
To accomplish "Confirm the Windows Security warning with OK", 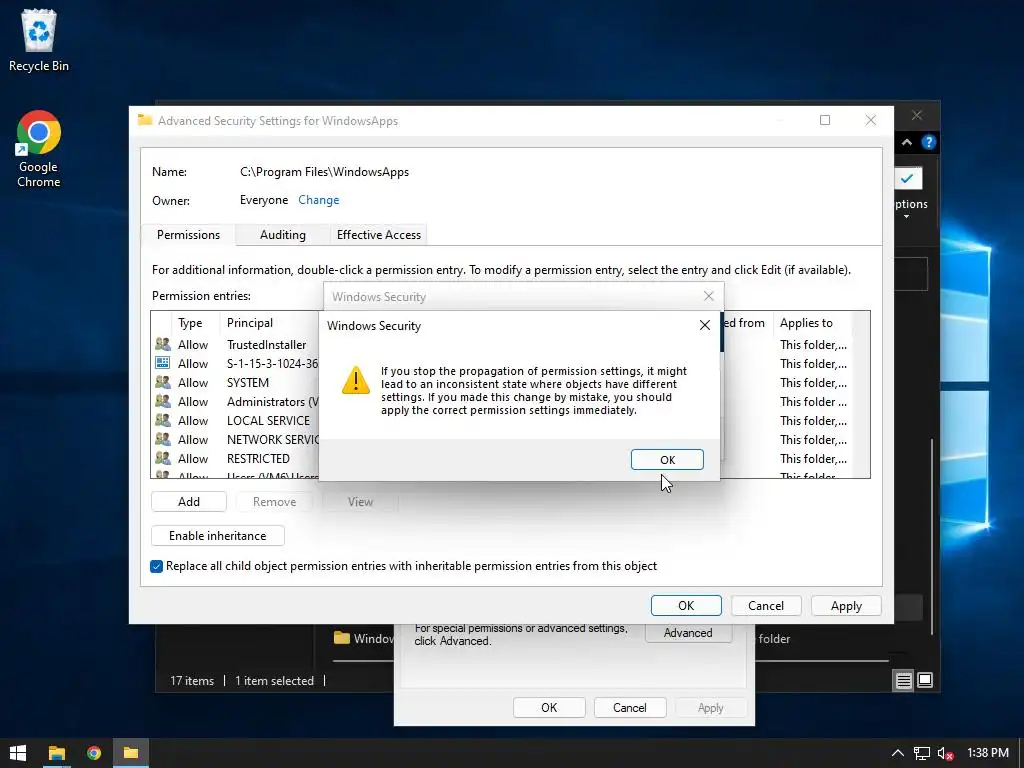I will coord(667,460).
